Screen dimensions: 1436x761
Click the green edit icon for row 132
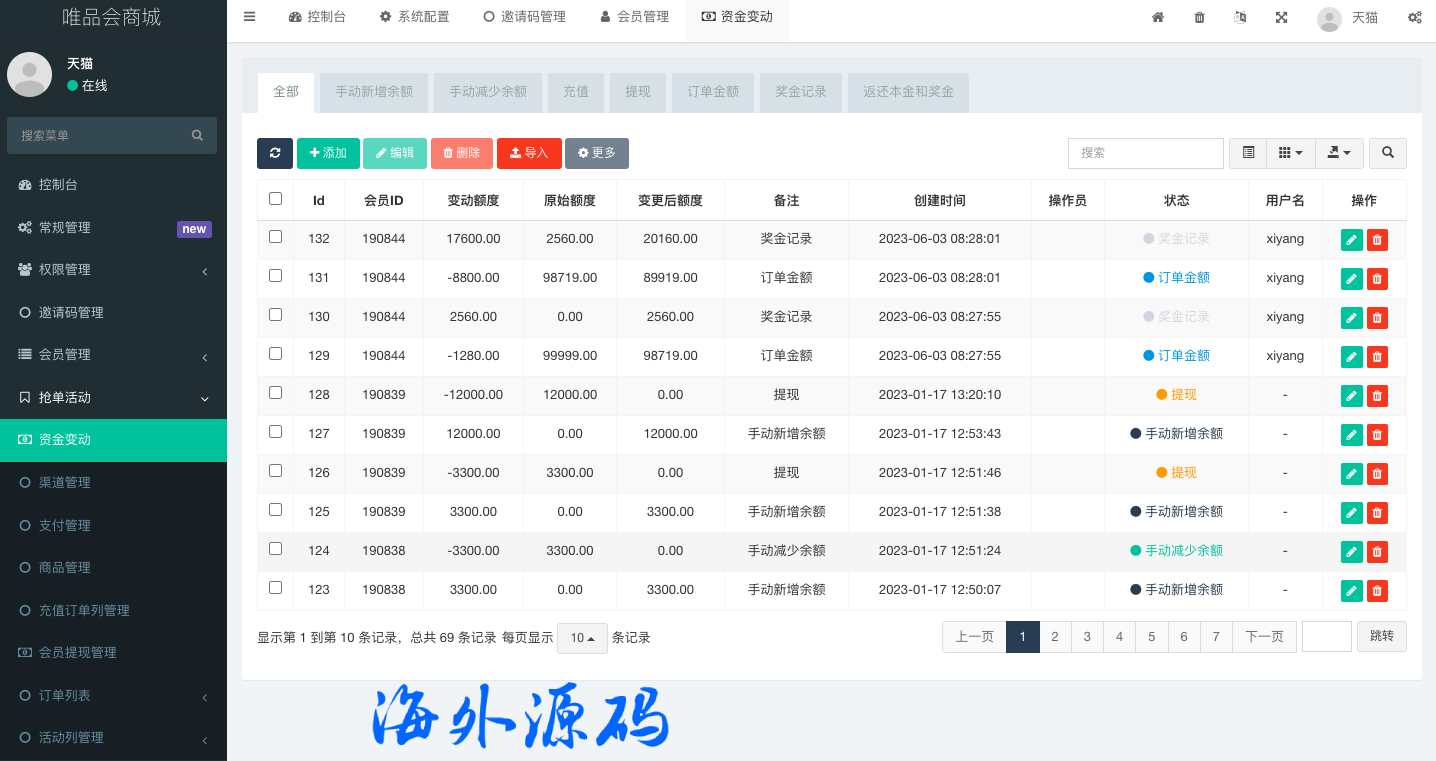click(x=1351, y=239)
